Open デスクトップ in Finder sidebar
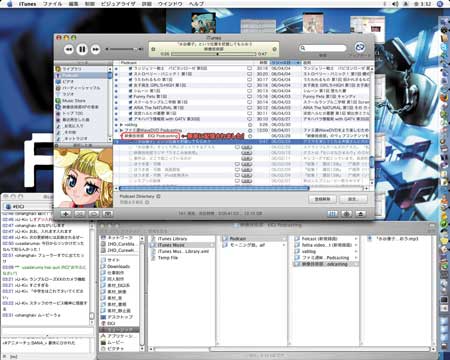 [x=116, y=317]
